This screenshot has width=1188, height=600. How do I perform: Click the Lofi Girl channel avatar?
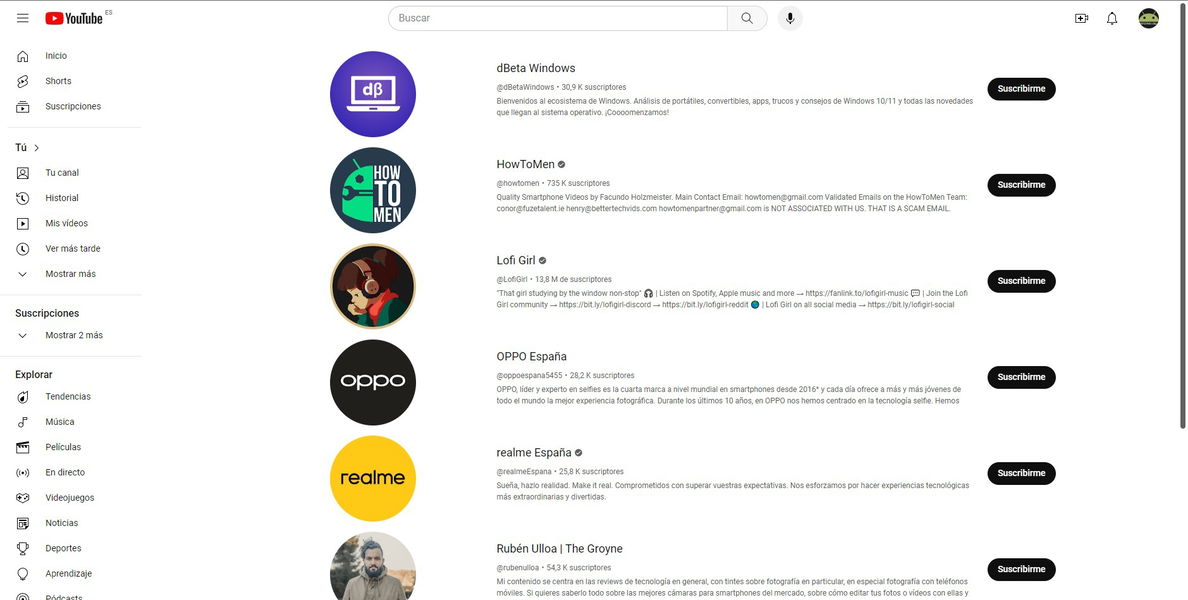click(373, 286)
